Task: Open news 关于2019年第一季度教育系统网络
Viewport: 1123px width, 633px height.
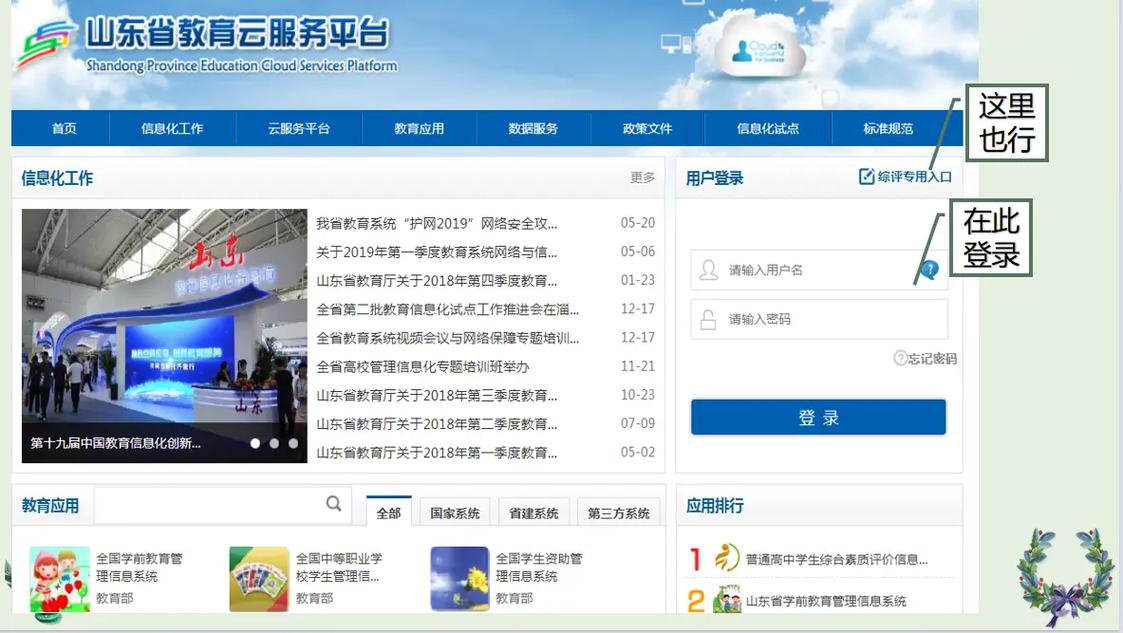Action: pyautogui.click(x=437, y=252)
